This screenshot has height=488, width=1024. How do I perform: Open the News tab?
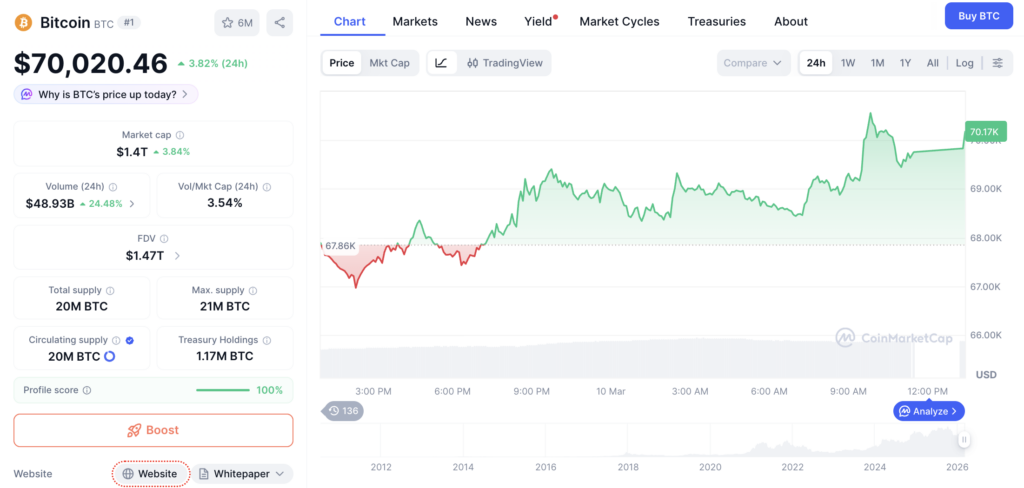[x=481, y=22]
